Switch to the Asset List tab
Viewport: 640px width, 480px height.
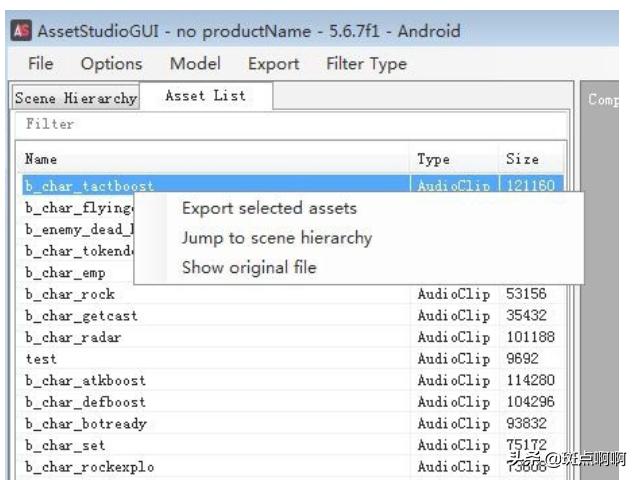[205, 96]
